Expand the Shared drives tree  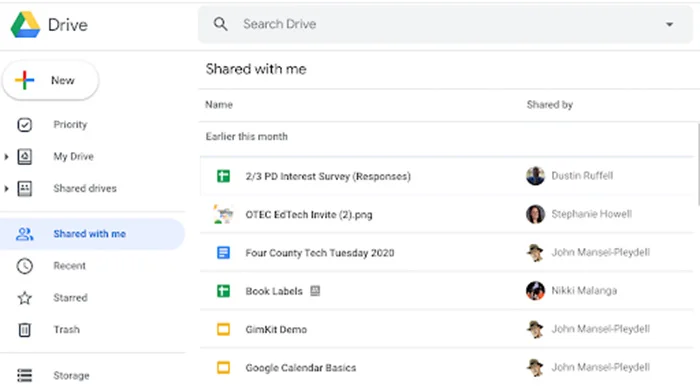point(6,189)
